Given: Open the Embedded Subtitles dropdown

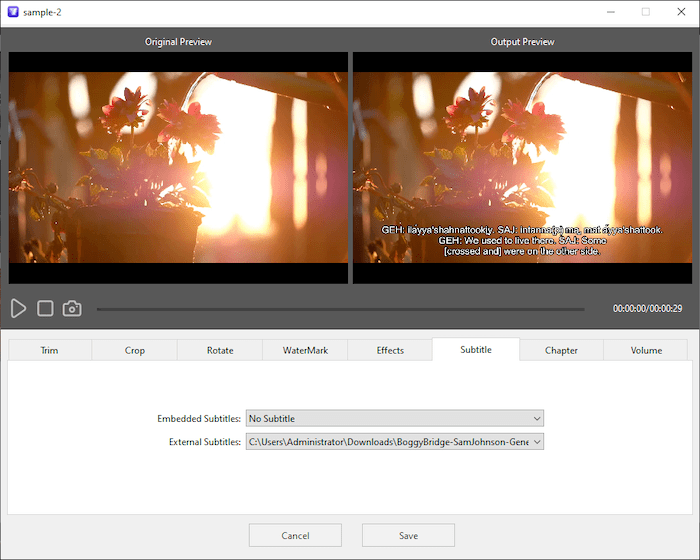Looking at the screenshot, I should tap(394, 418).
